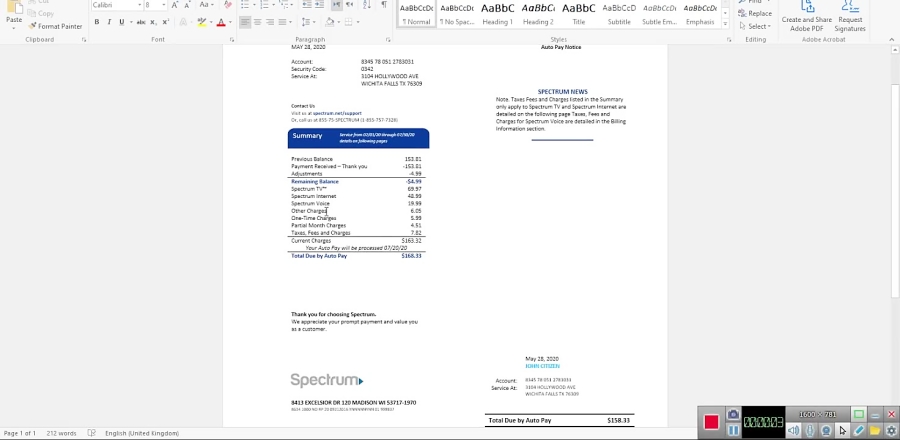Screen dimensions: 900x440
Task: Set right-to-left text direction
Action: [350, 5]
